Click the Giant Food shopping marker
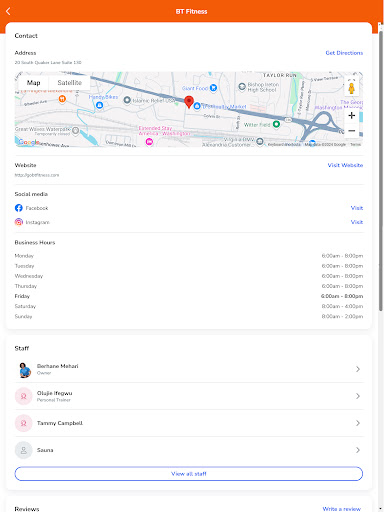This screenshot has width=384, height=512. tap(213, 88)
